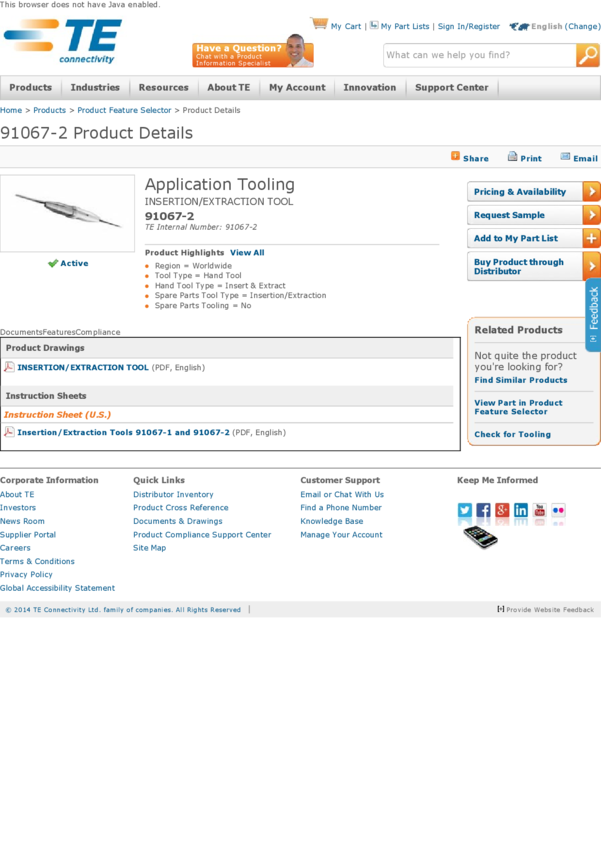Open the Twitter icon
The height and width of the screenshot is (850, 601).
pyautogui.click(x=465, y=510)
